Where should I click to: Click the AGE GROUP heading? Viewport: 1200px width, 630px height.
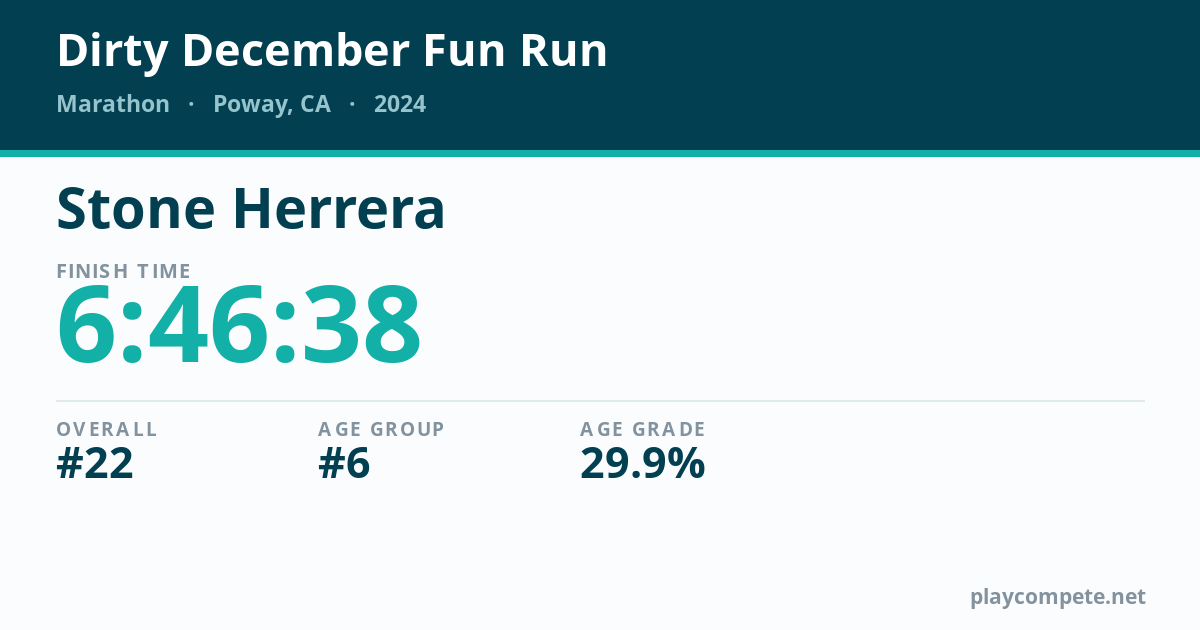coord(381,429)
